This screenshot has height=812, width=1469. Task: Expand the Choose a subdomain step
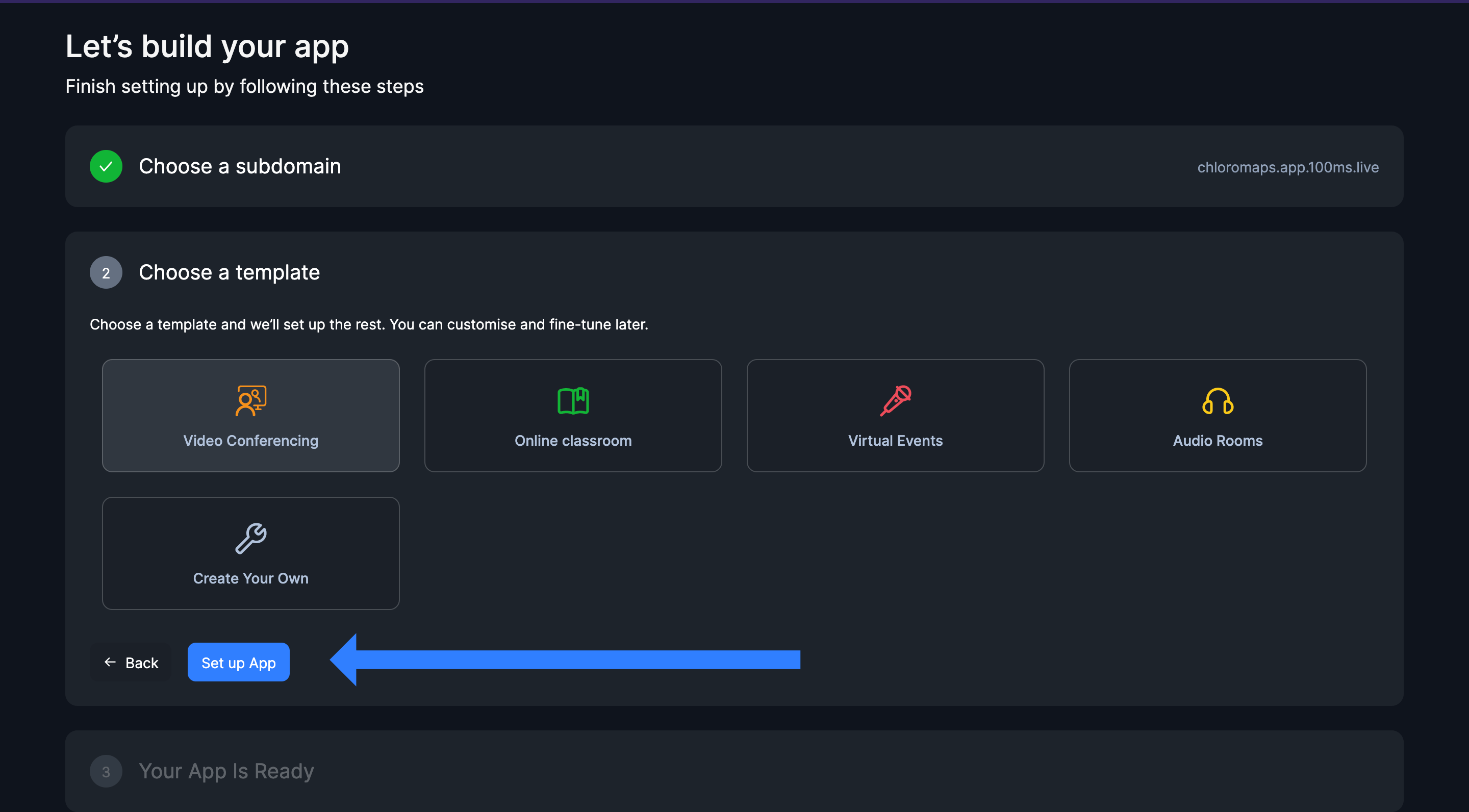(240, 166)
